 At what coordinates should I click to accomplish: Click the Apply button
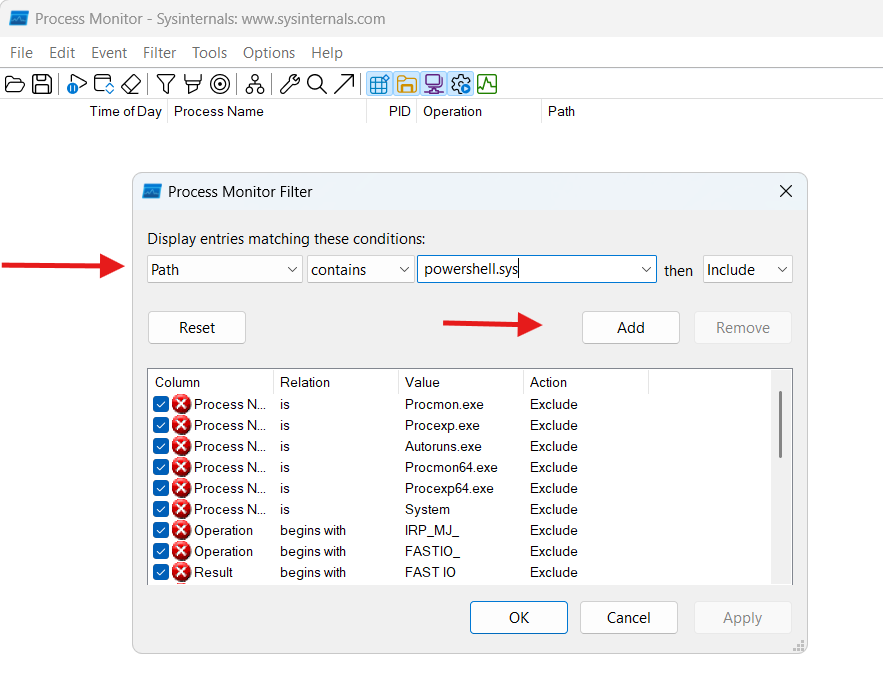[743, 617]
